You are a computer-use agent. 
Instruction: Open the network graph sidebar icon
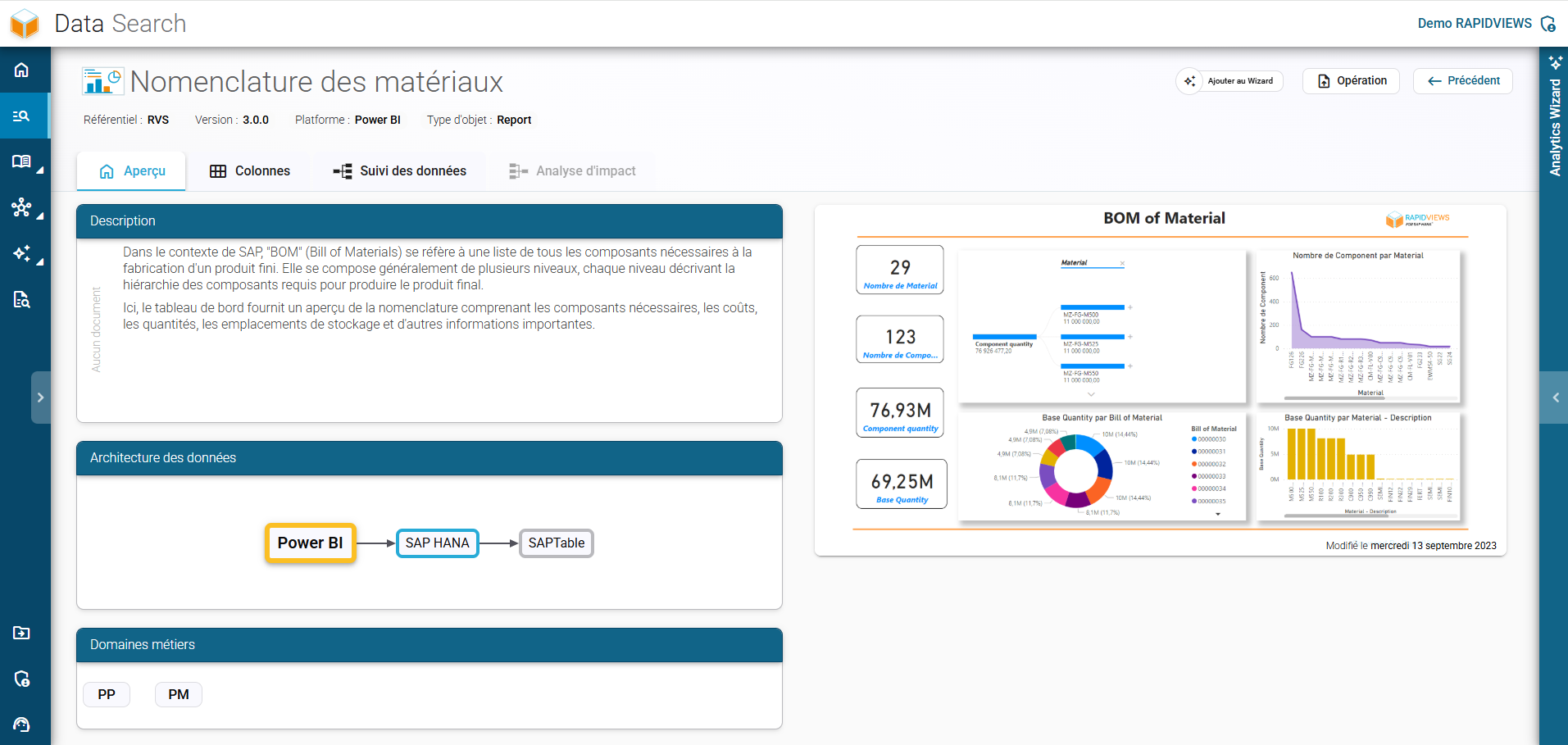click(22, 207)
